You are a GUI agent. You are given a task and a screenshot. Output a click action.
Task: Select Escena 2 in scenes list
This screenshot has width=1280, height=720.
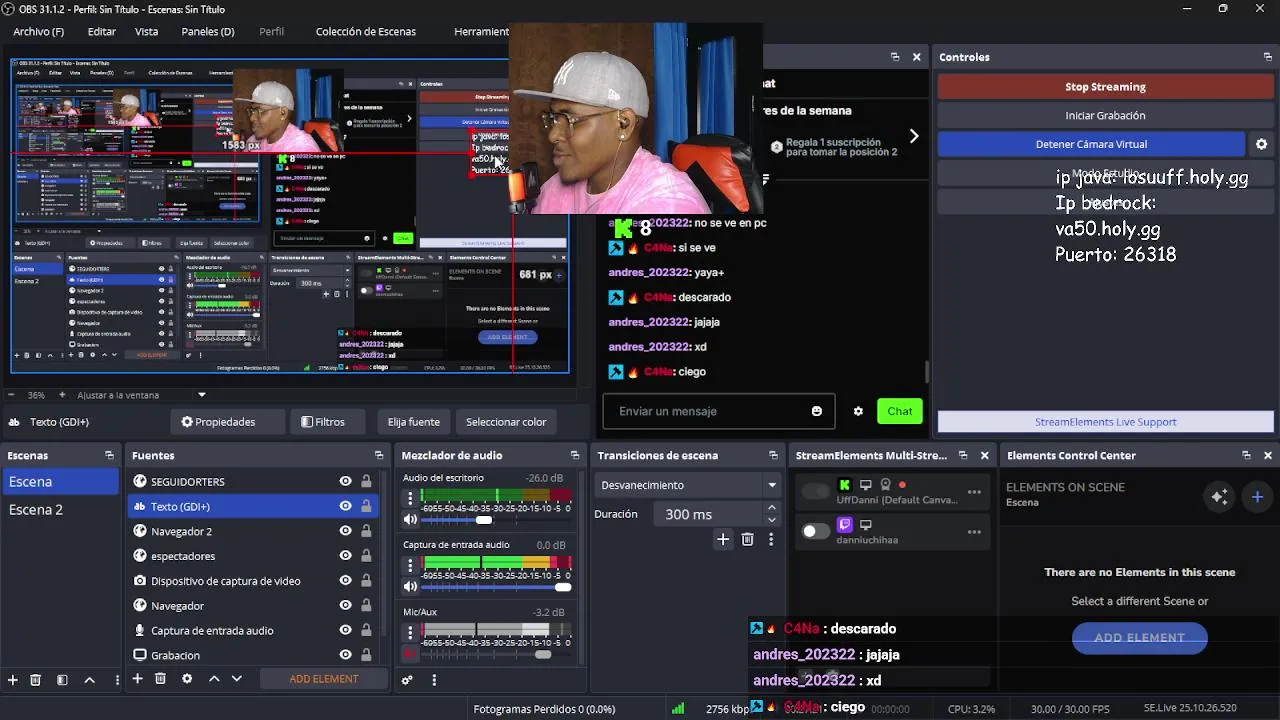click(60, 509)
